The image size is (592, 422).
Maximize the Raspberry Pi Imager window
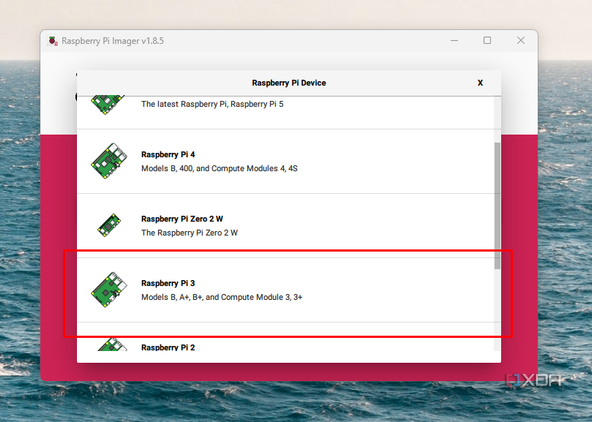pyautogui.click(x=487, y=40)
